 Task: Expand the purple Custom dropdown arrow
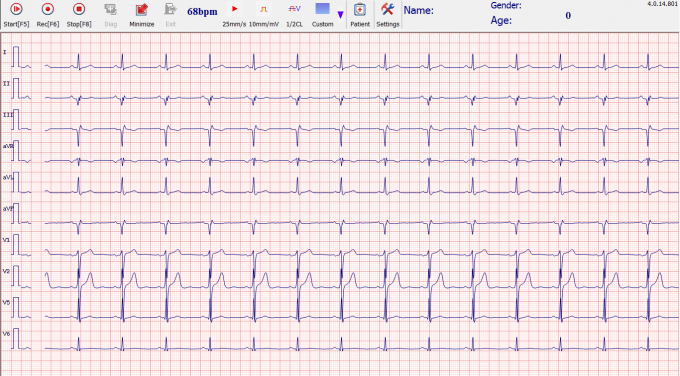click(x=340, y=15)
